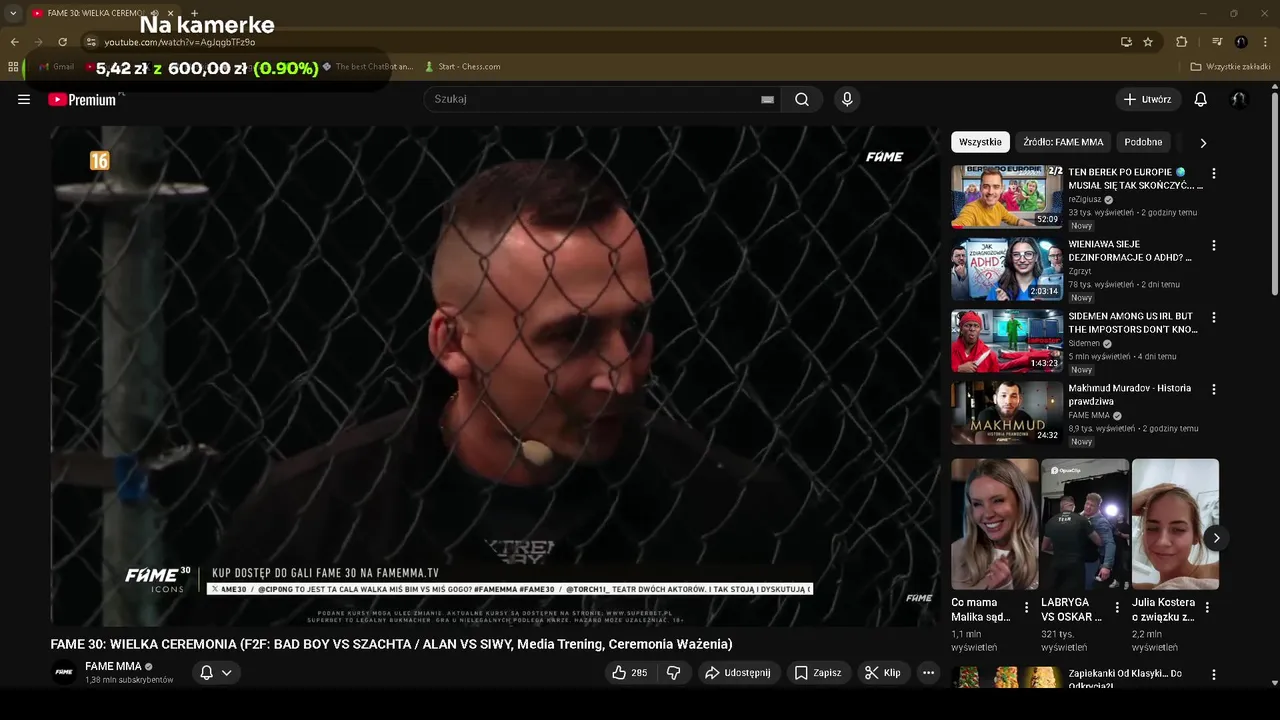Show more filter chips with the arrow
This screenshot has width=1280, height=720.
pos(1203,142)
